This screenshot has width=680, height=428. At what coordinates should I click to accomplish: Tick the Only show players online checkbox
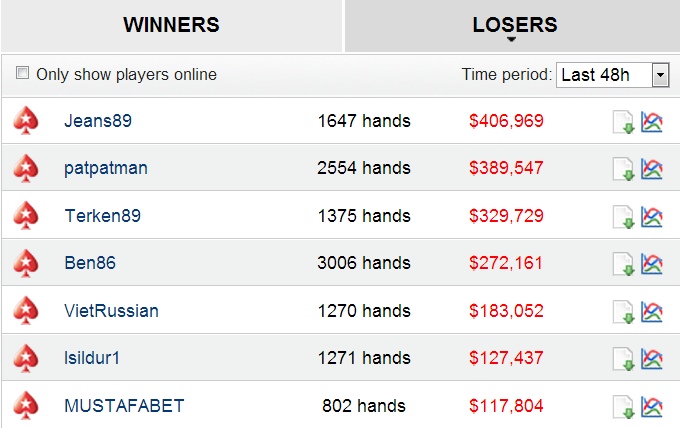(x=22, y=72)
